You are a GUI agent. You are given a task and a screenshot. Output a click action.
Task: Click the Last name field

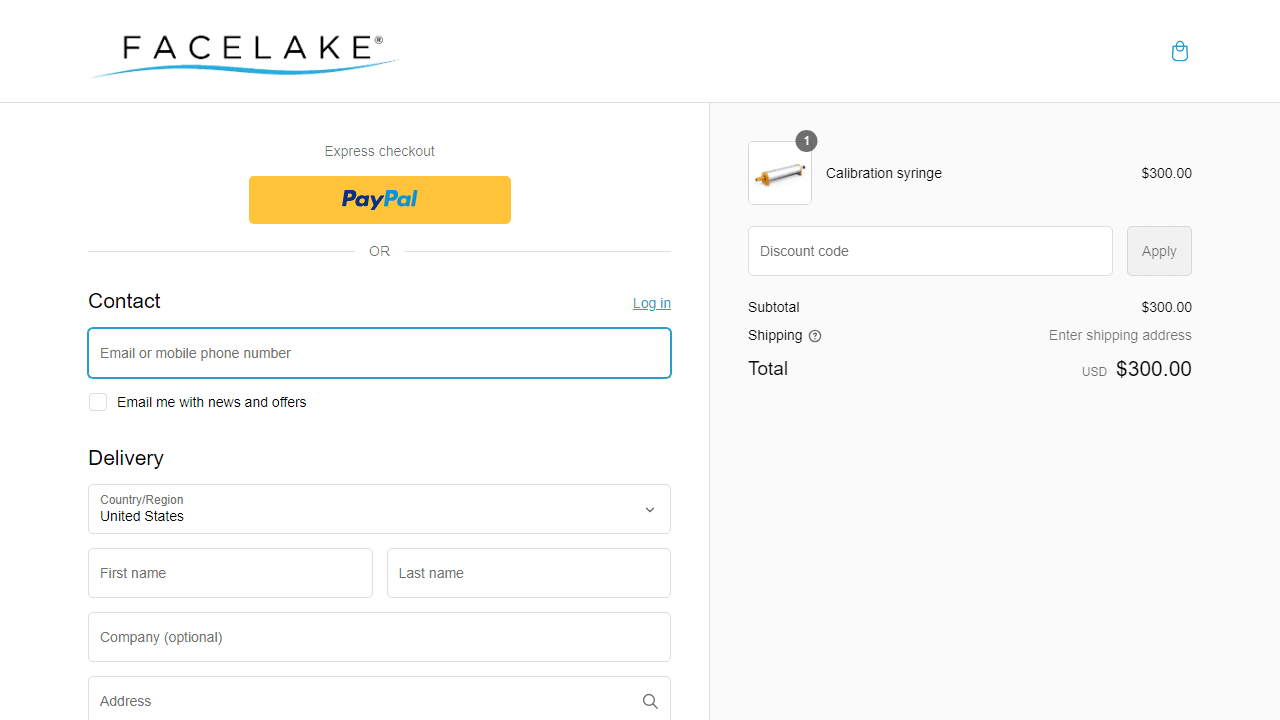pos(529,573)
